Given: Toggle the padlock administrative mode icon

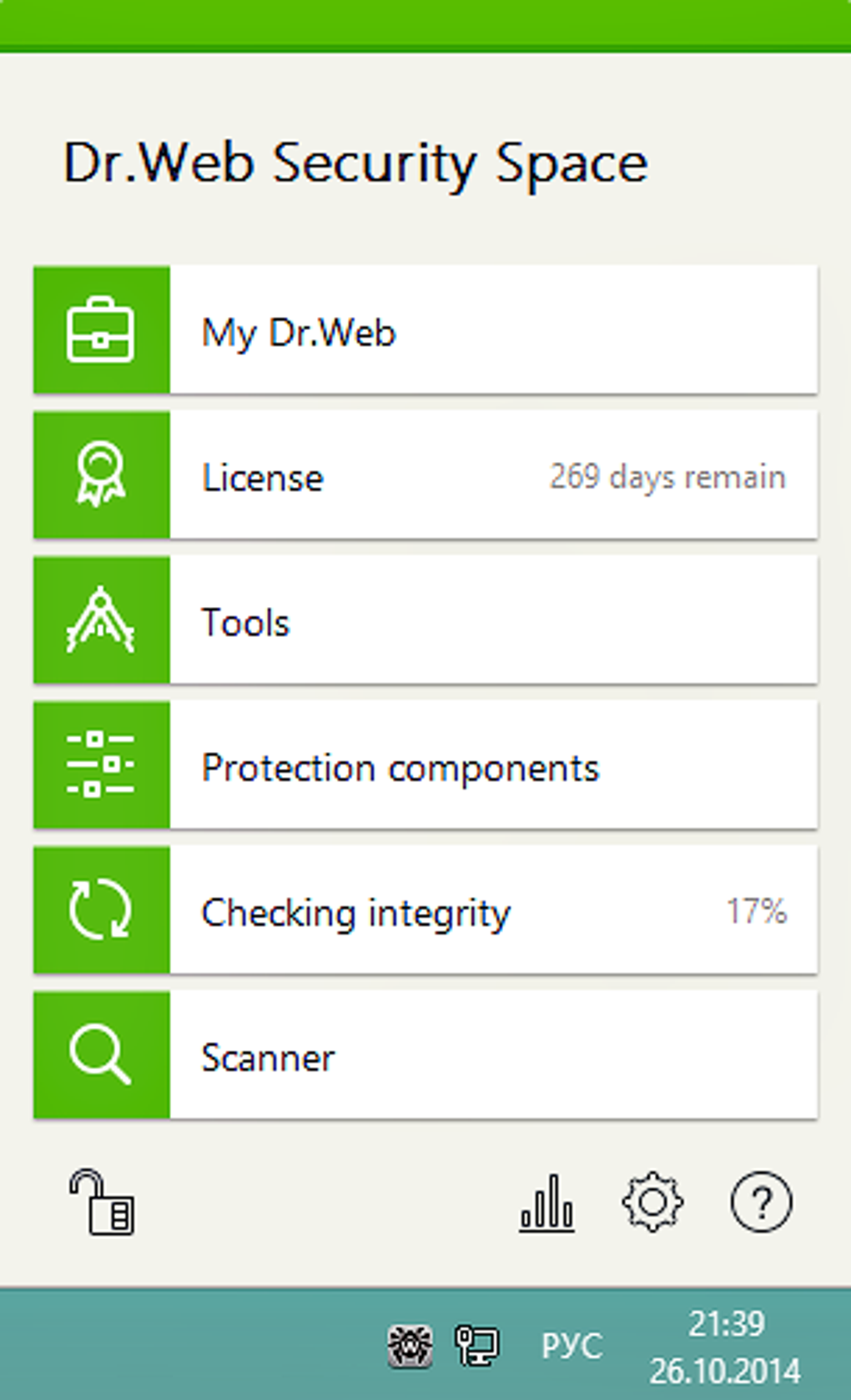Looking at the screenshot, I should coord(102,1202).
